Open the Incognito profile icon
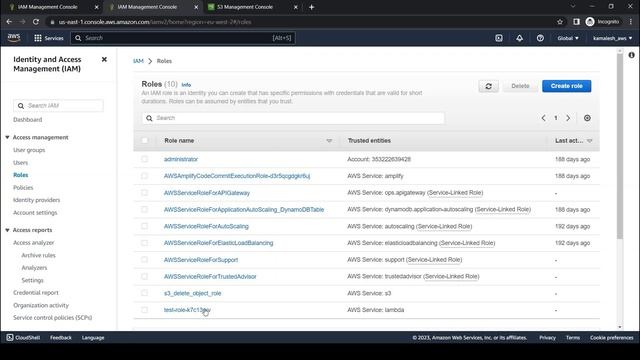This screenshot has height=360, width=640. pyautogui.click(x=602, y=22)
